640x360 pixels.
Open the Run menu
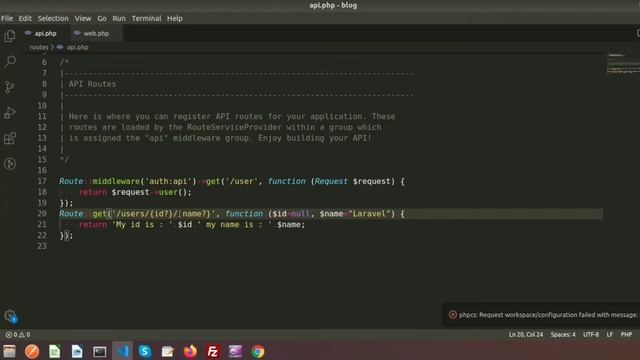click(119, 18)
